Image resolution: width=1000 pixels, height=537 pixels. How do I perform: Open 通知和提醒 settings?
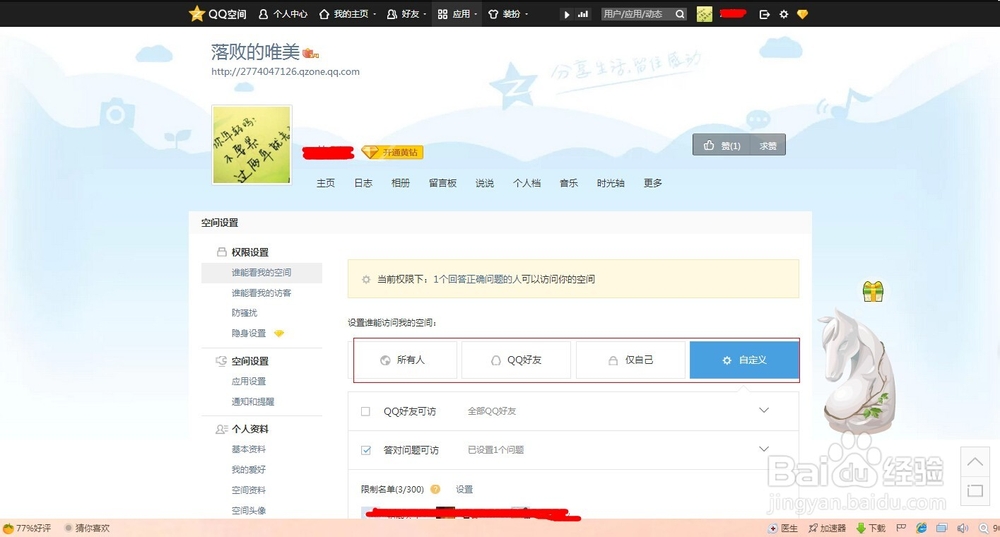click(253, 401)
